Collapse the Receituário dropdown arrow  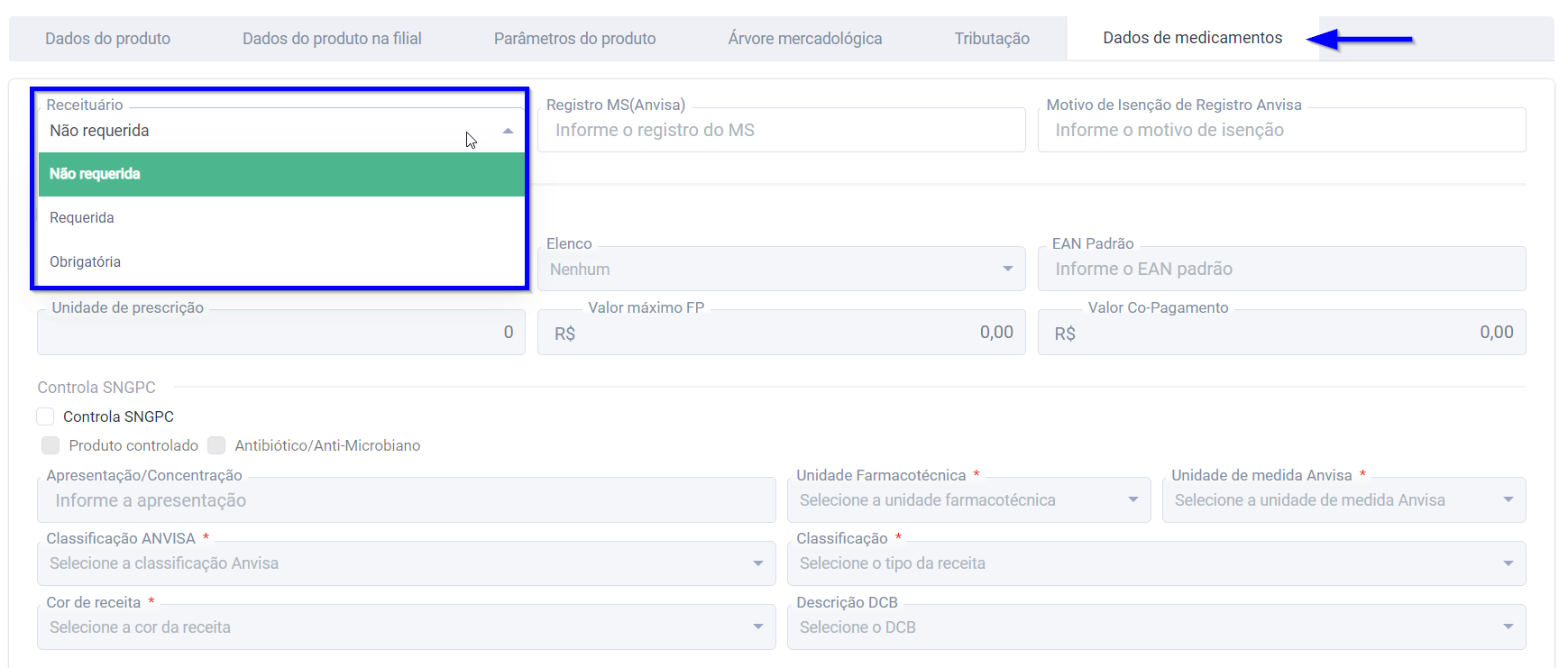(x=508, y=131)
